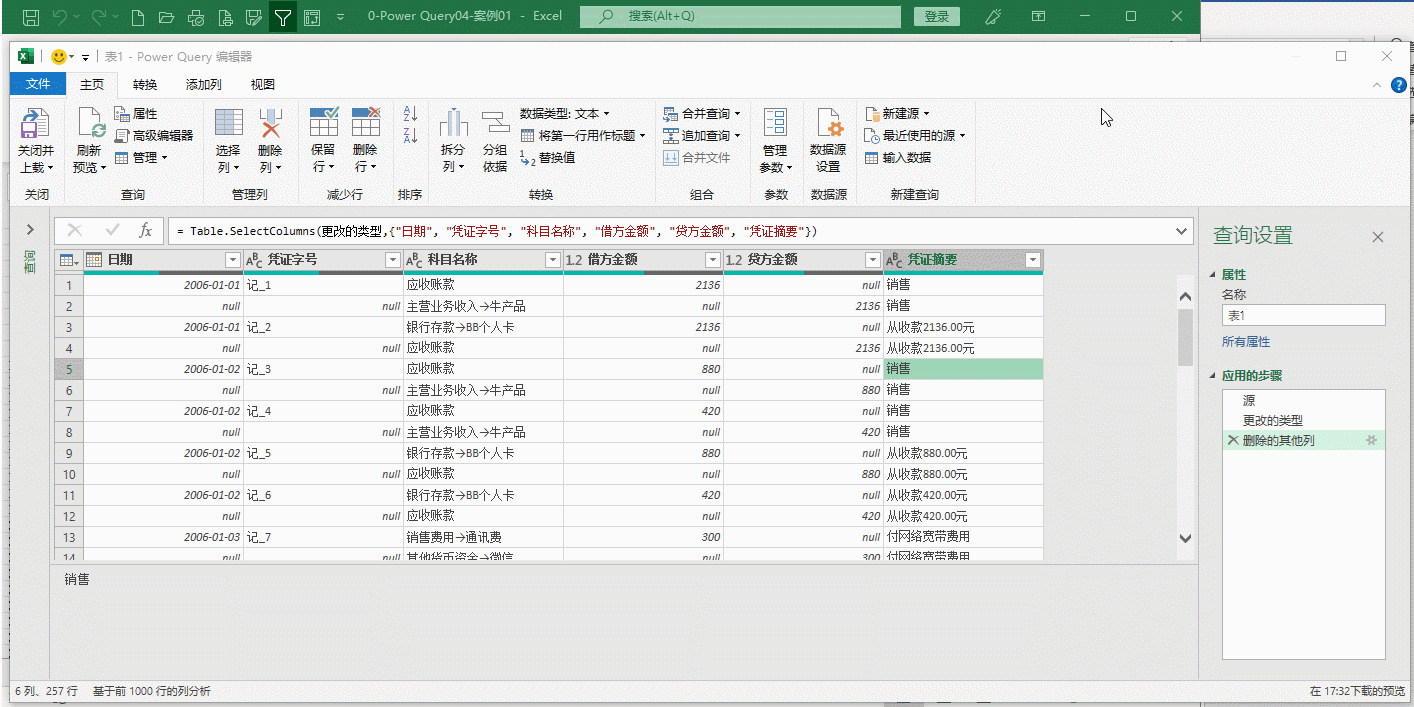Switch to the Transform (转换) tab
Viewport: 1414px width, 707px height.
pyautogui.click(x=145, y=85)
